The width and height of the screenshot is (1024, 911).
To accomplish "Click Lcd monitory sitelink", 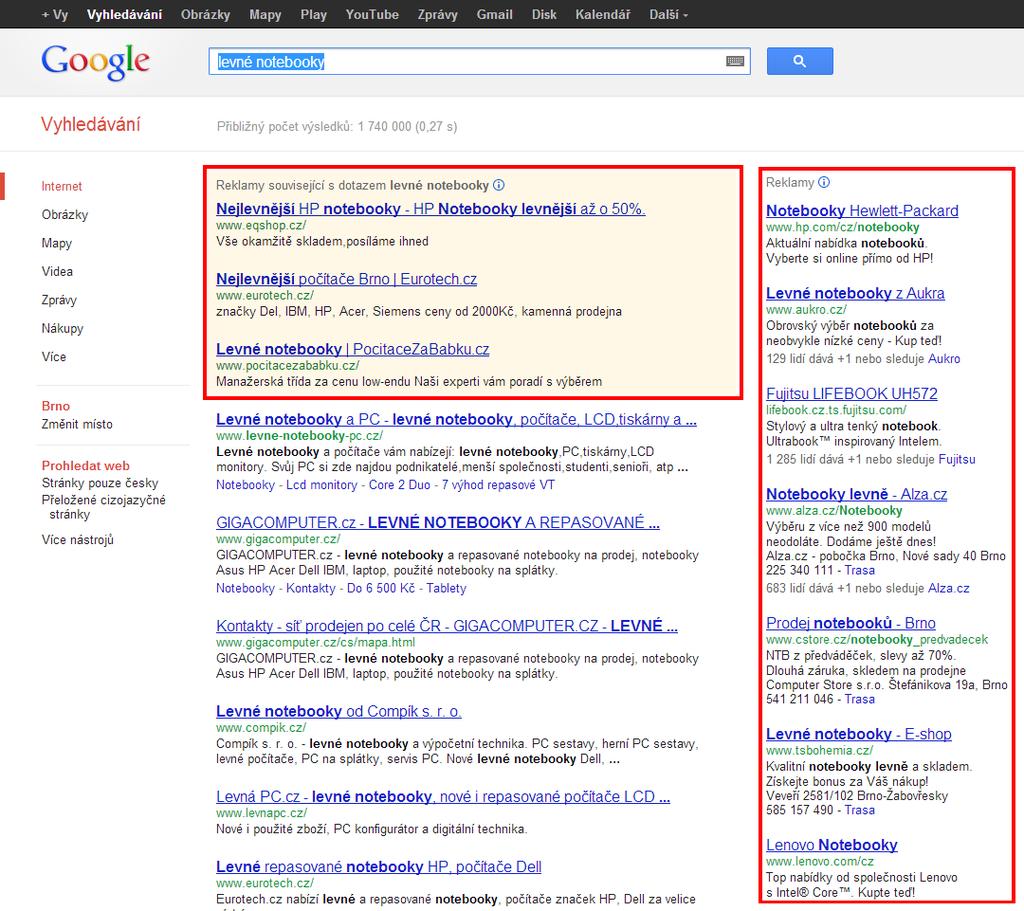I will (321, 485).
